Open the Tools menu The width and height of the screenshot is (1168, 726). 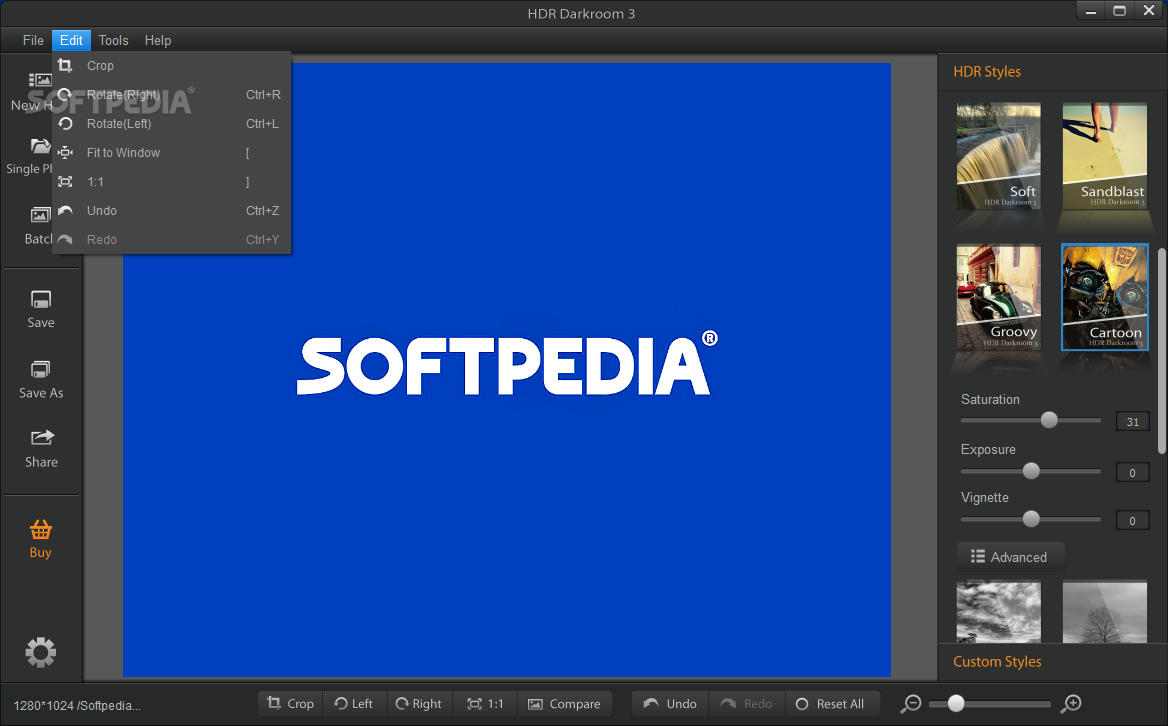coord(113,40)
